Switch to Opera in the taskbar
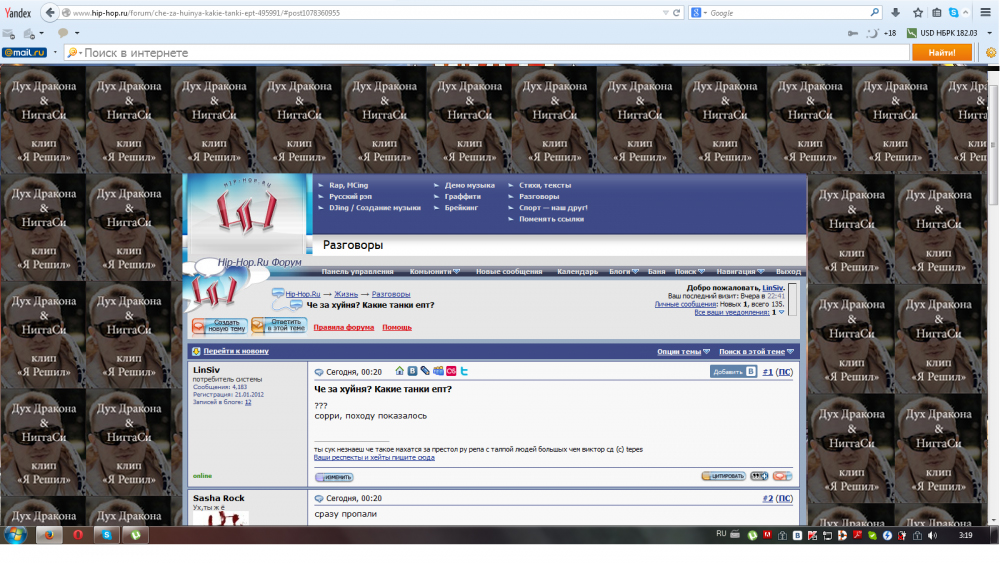This screenshot has height=563, width=1000. [78, 535]
